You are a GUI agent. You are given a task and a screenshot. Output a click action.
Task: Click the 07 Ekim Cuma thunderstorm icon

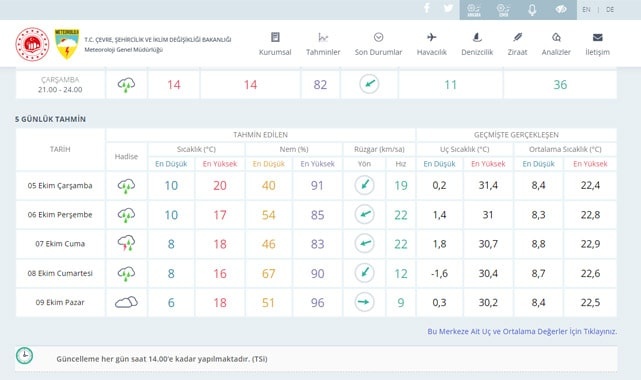pyautogui.click(x=126, y=243)
